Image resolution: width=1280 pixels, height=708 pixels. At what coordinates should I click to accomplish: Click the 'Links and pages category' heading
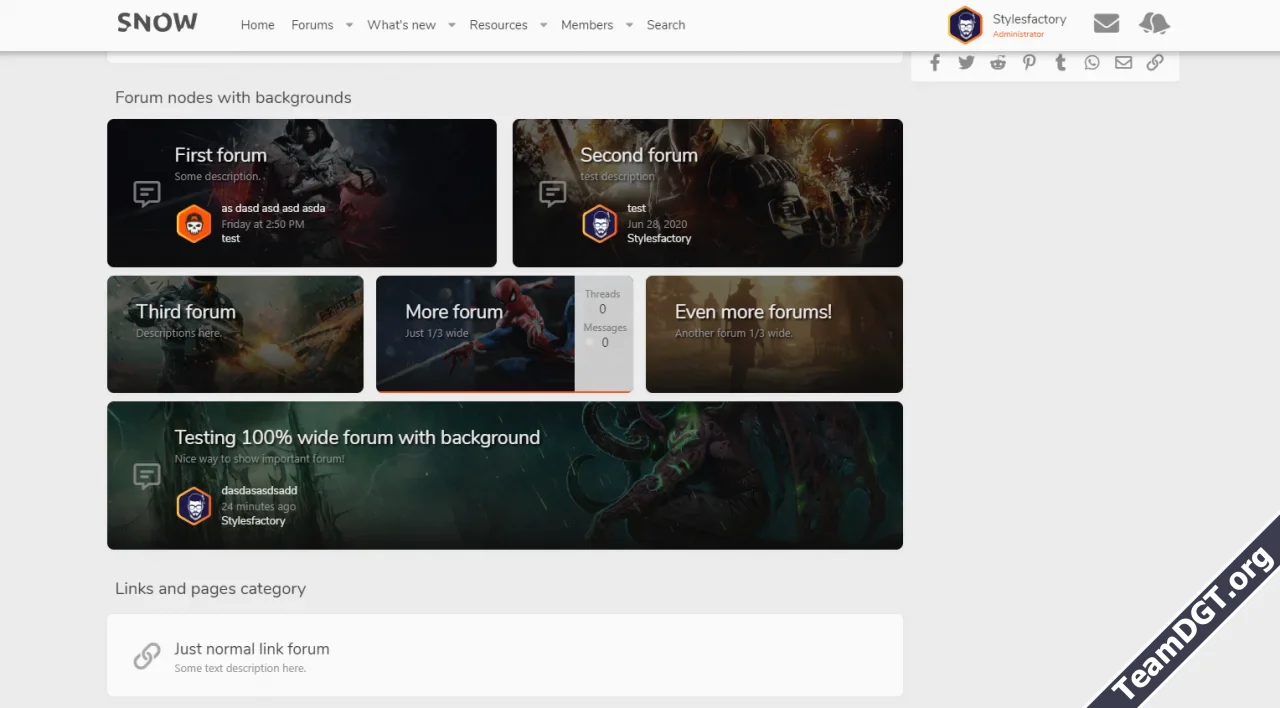point(210,588)
